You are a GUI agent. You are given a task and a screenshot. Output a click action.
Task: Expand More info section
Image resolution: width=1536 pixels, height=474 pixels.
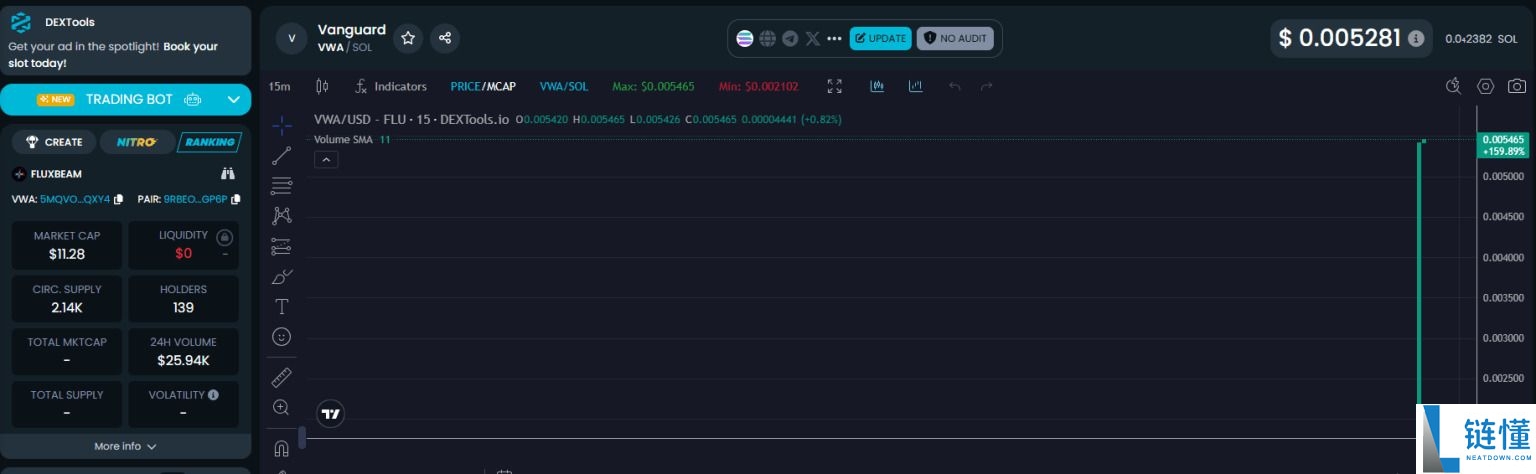[x=125, y=447]
